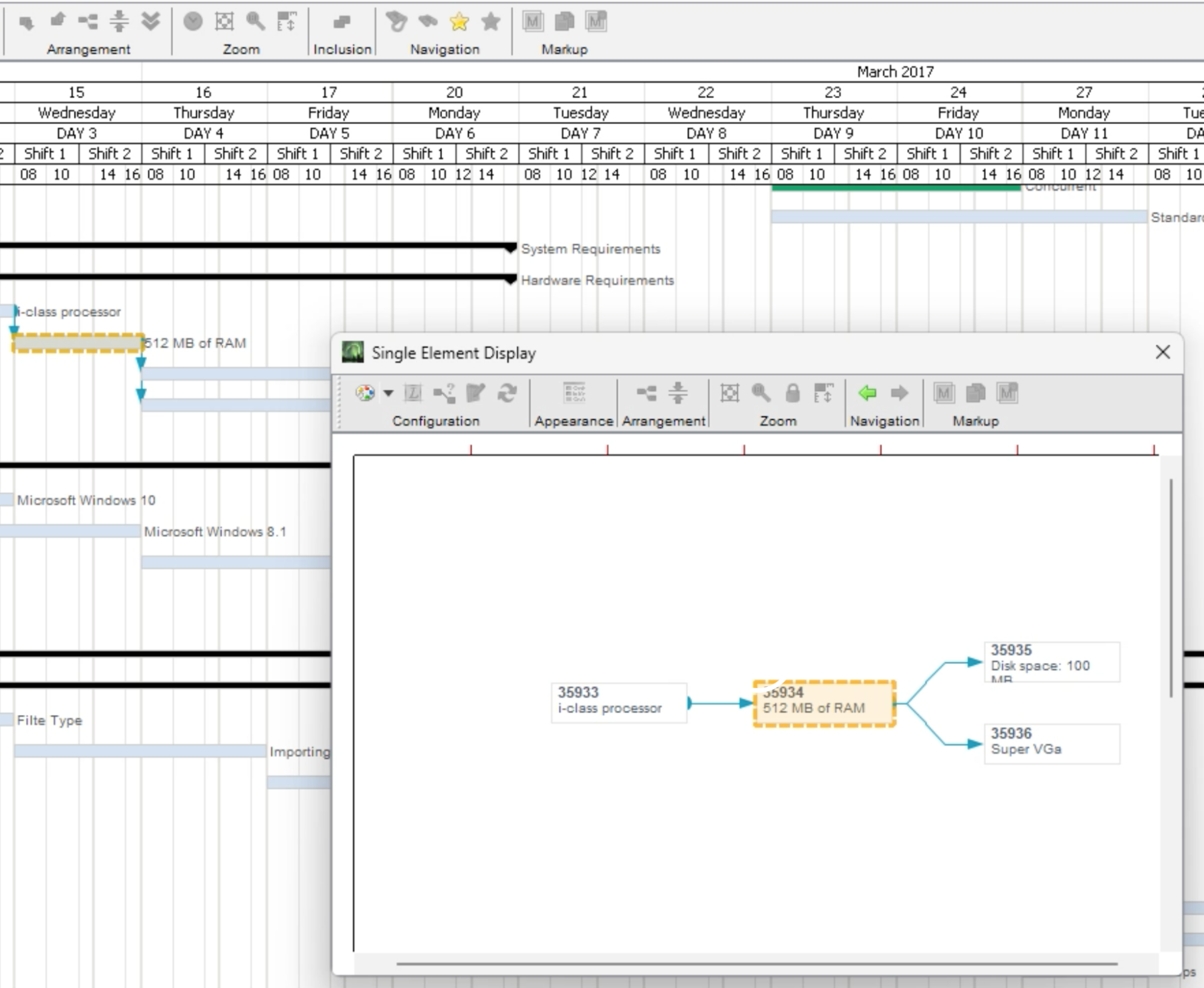The width and height of the screenshot is (1204, 988).
Task: Close the Single Element Display dialog
Action: coord(1162,352)
